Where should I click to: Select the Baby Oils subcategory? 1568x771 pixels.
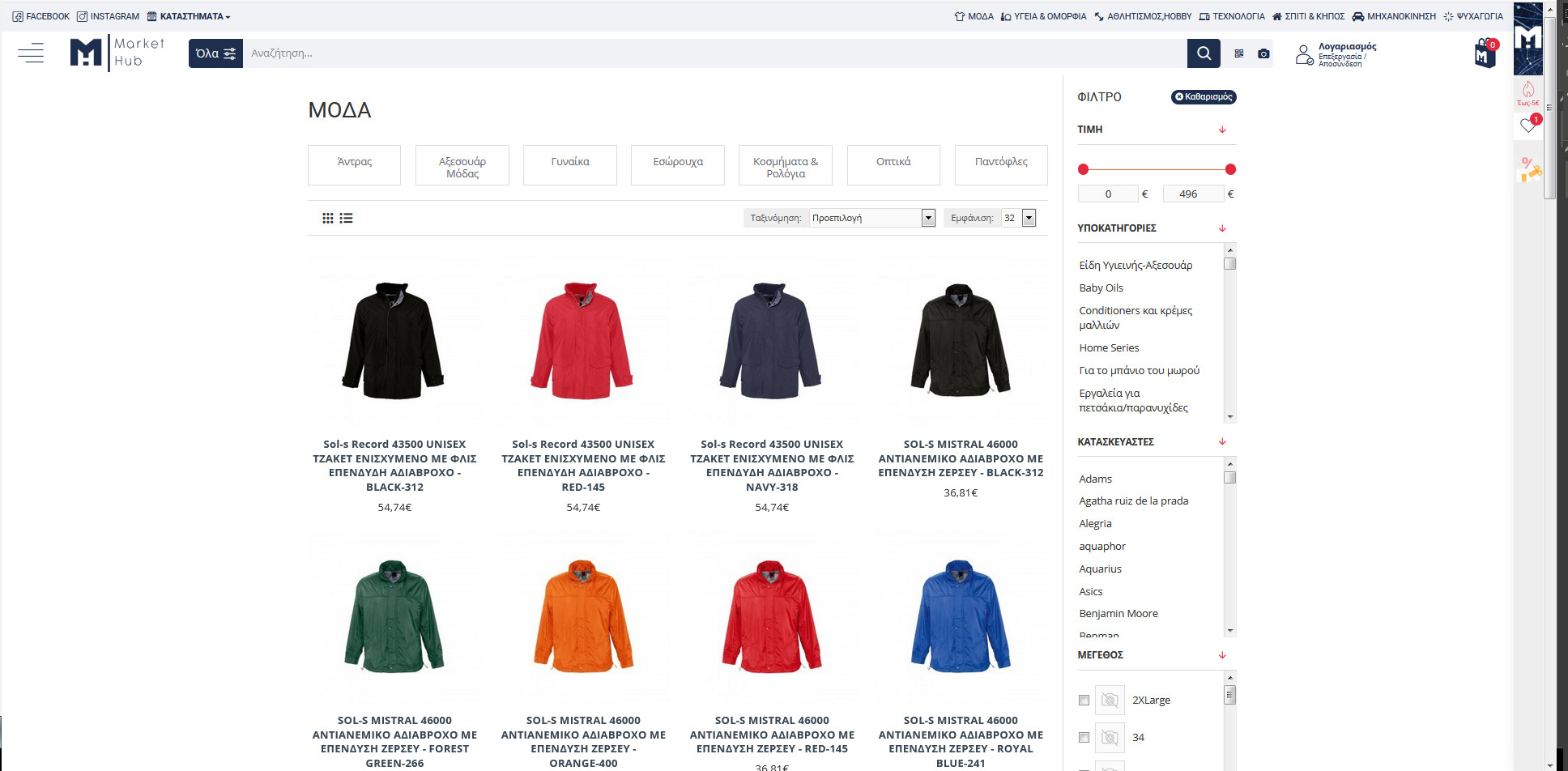[1101, 288]
